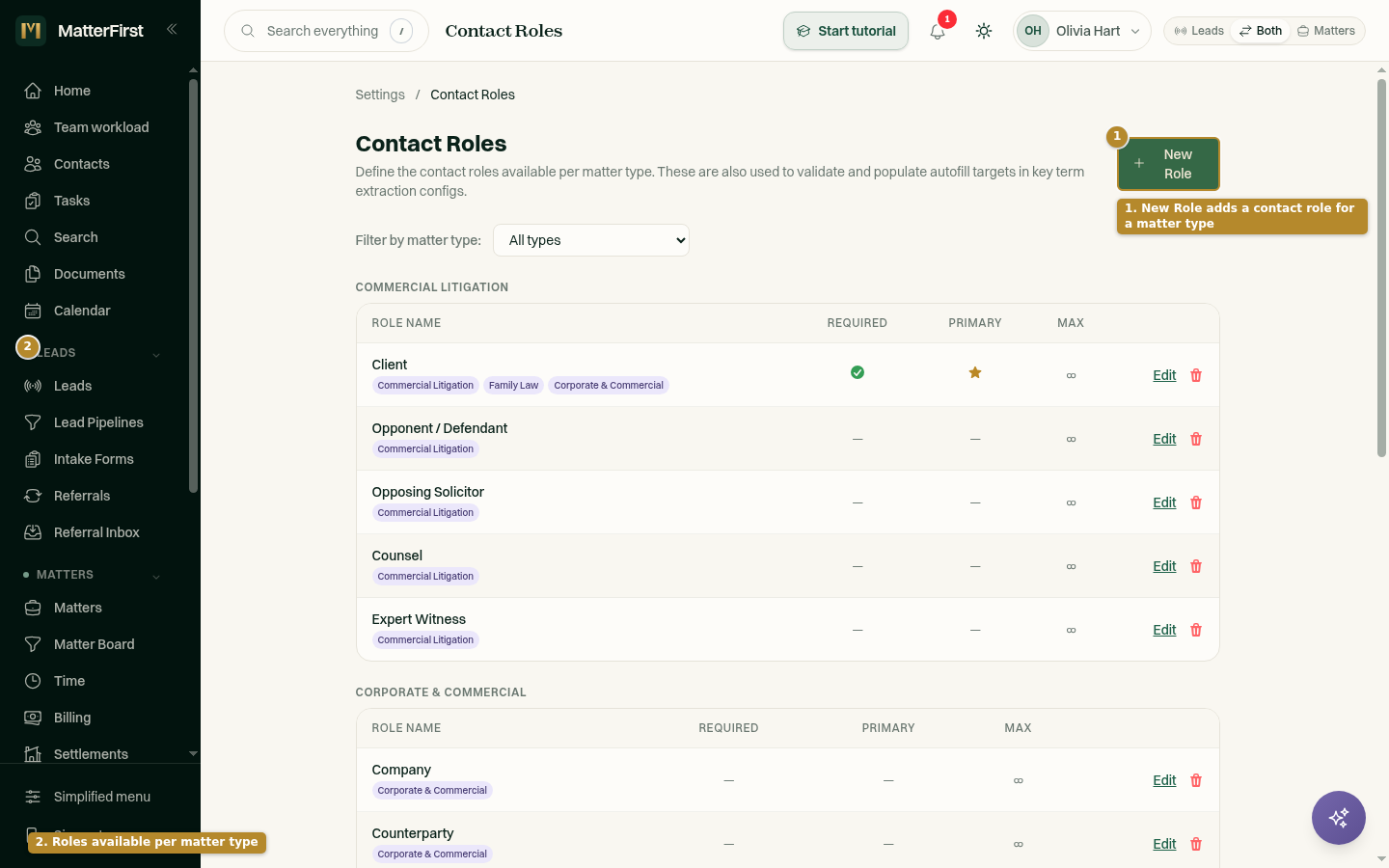
Task: Go to Settings breadcrumb link
Action: (380, 95)
